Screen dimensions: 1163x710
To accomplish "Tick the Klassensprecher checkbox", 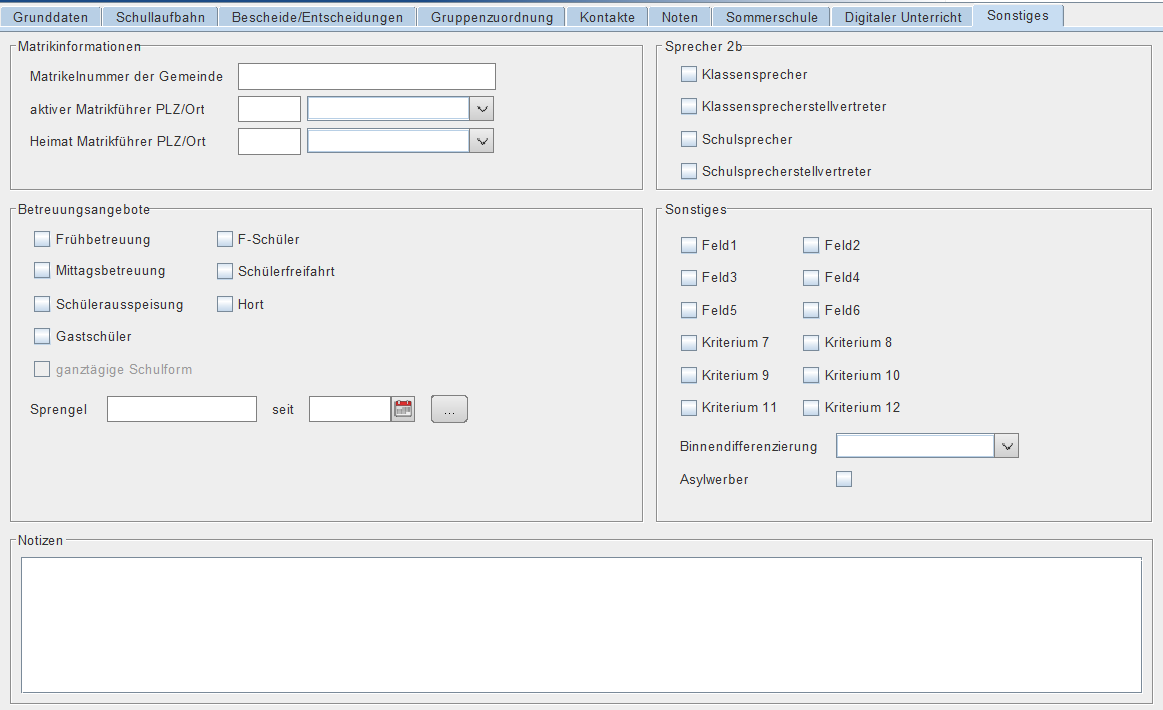I will click(689, 74).
